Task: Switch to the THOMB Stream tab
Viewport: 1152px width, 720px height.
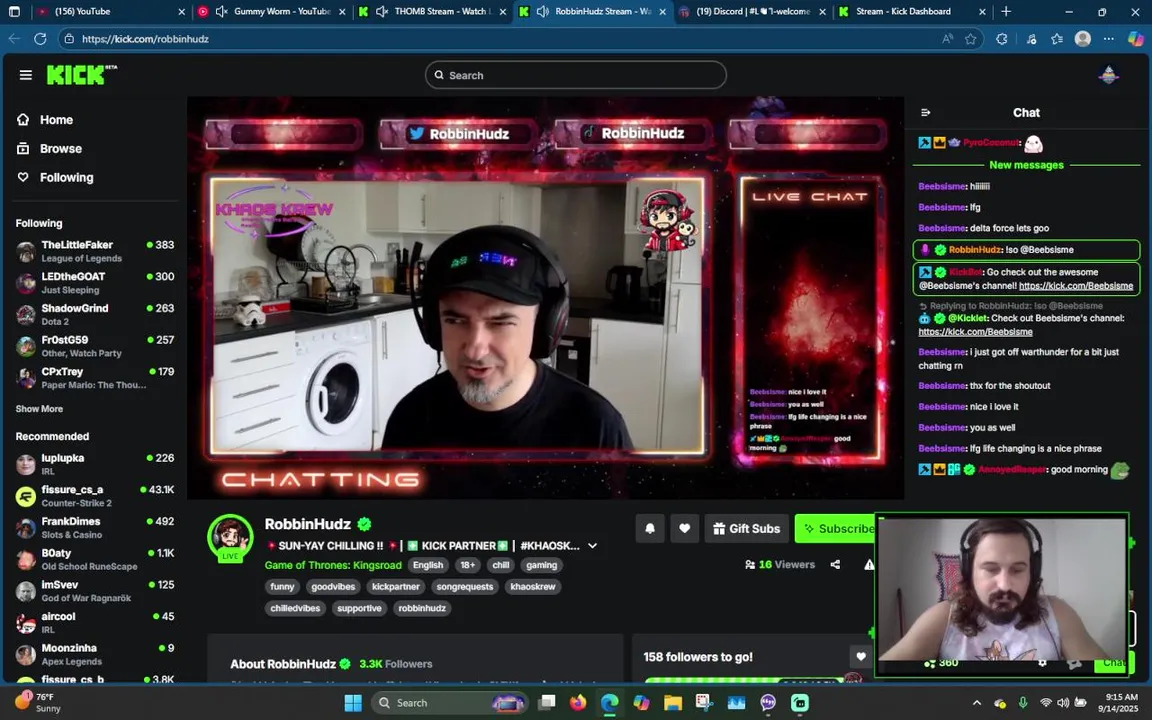Action: (x=432, y=12)
